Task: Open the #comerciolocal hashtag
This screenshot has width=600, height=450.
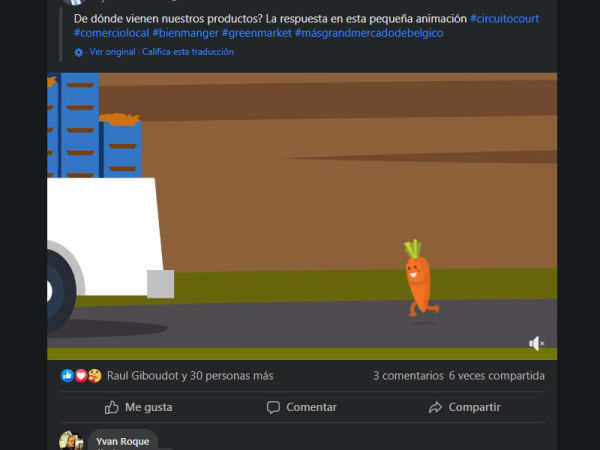Action: [x=111, y=33]
